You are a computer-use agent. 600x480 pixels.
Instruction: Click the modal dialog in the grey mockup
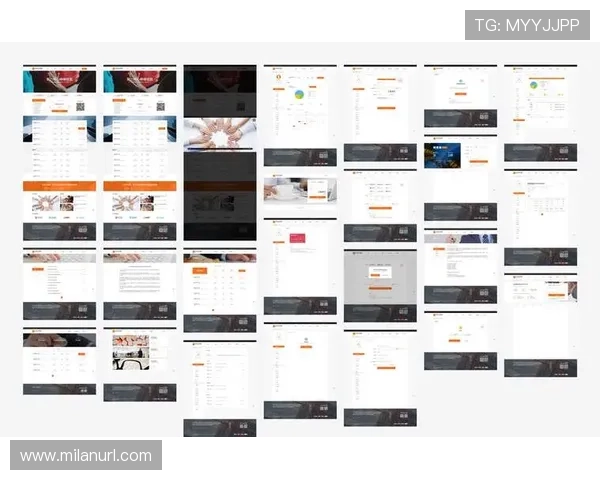coord(380,274)
